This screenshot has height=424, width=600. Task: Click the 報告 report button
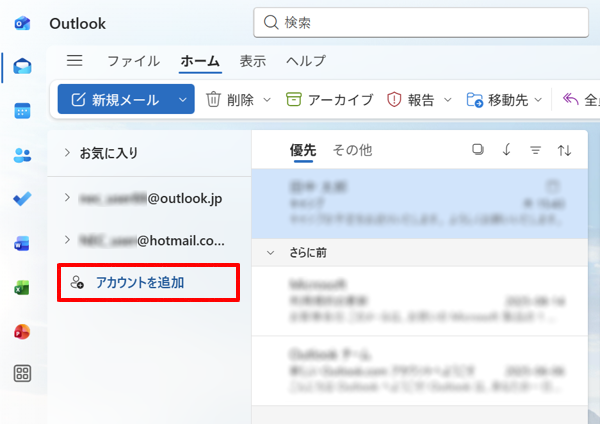click(x=410, y=100)
